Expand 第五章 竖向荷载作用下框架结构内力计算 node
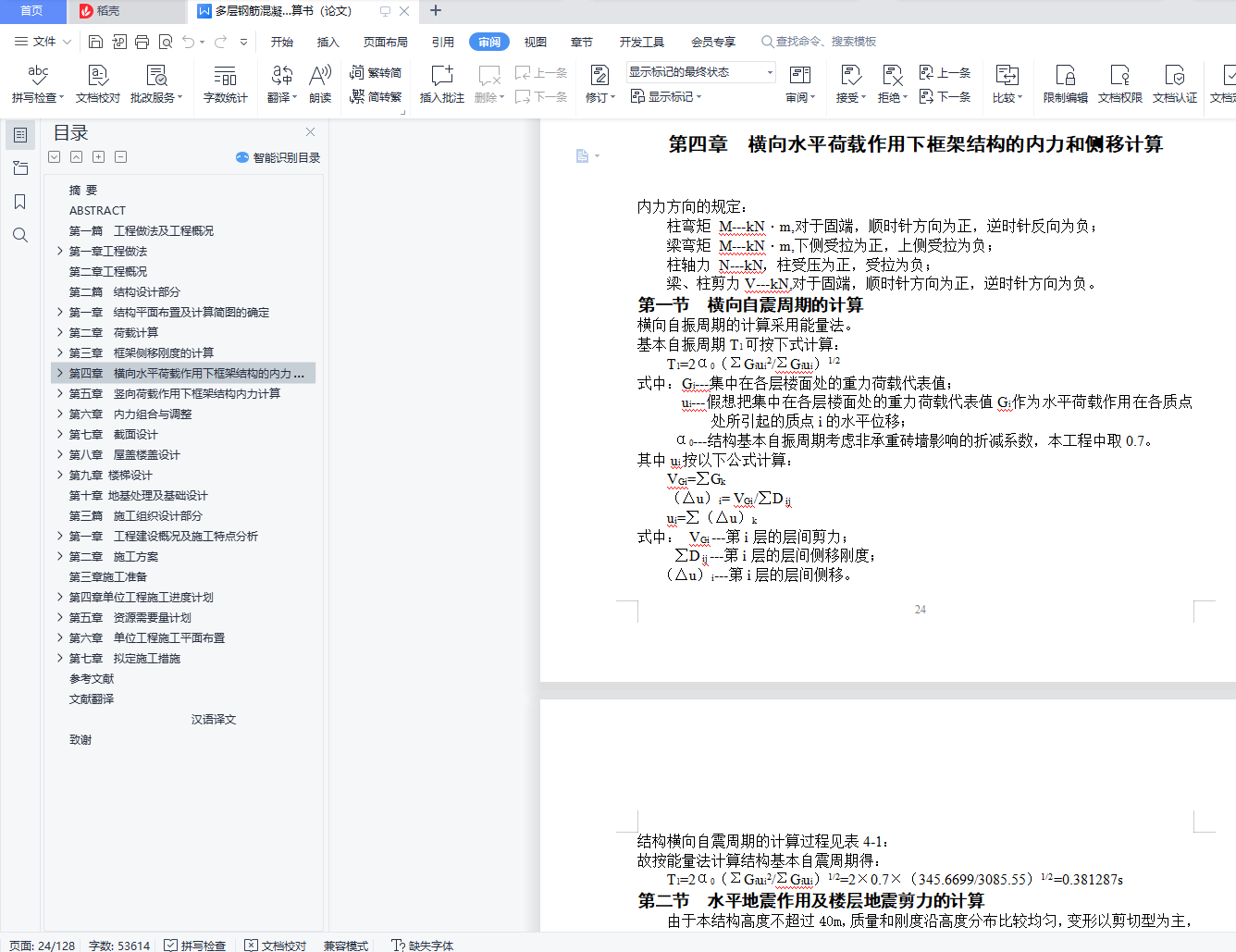The height and width of the screenshot is (952, 1236). pyautogui.click(x=60, y=393)
